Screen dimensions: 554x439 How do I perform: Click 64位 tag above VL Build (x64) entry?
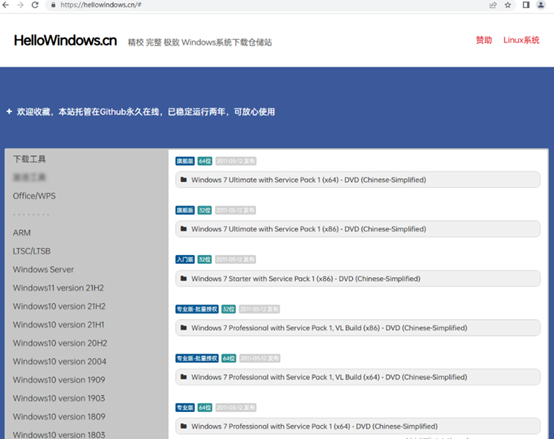point(229,358)
